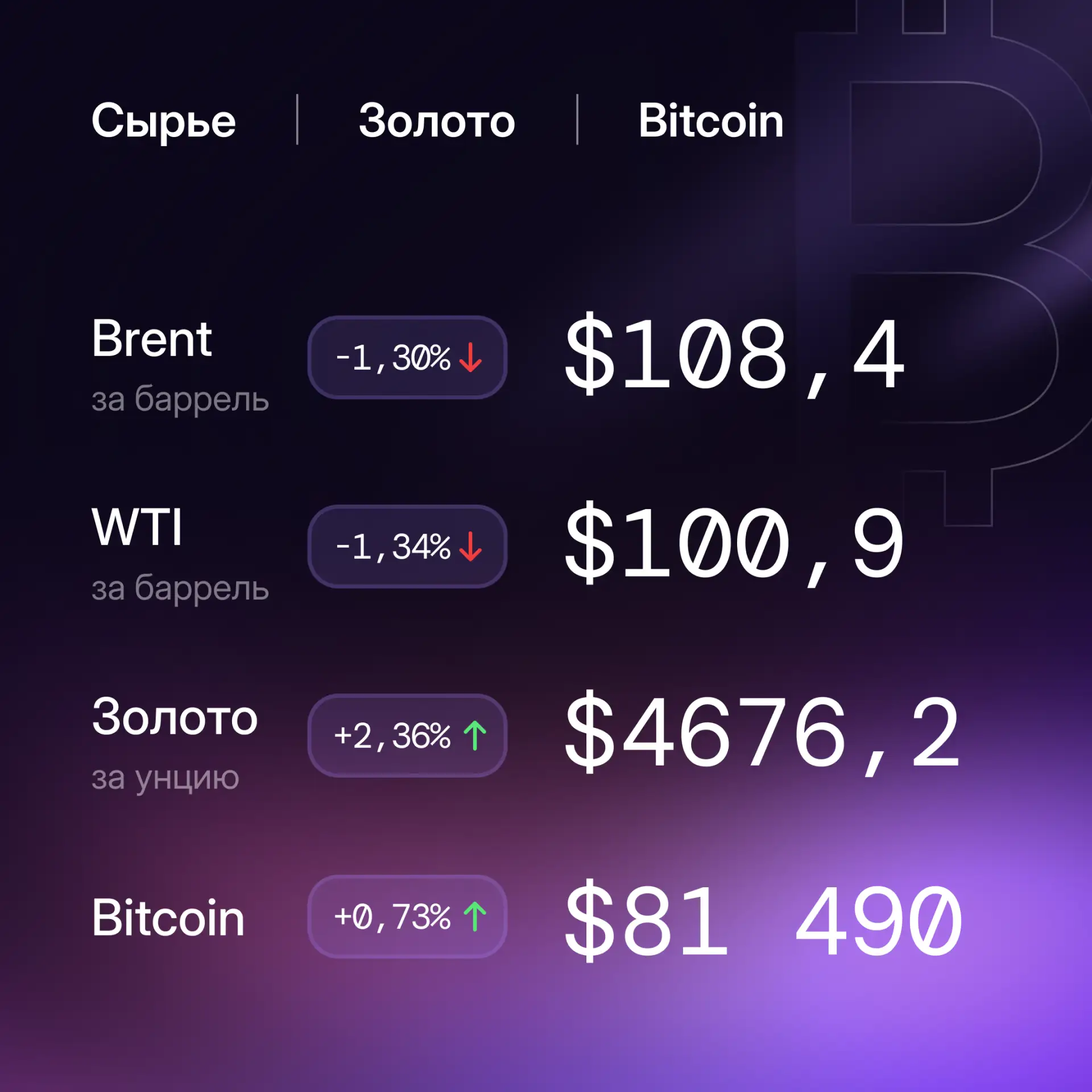Click the green up arrow for Золото
The height and width of the screenshot is (1092, 1092).
tap(475, 735)
